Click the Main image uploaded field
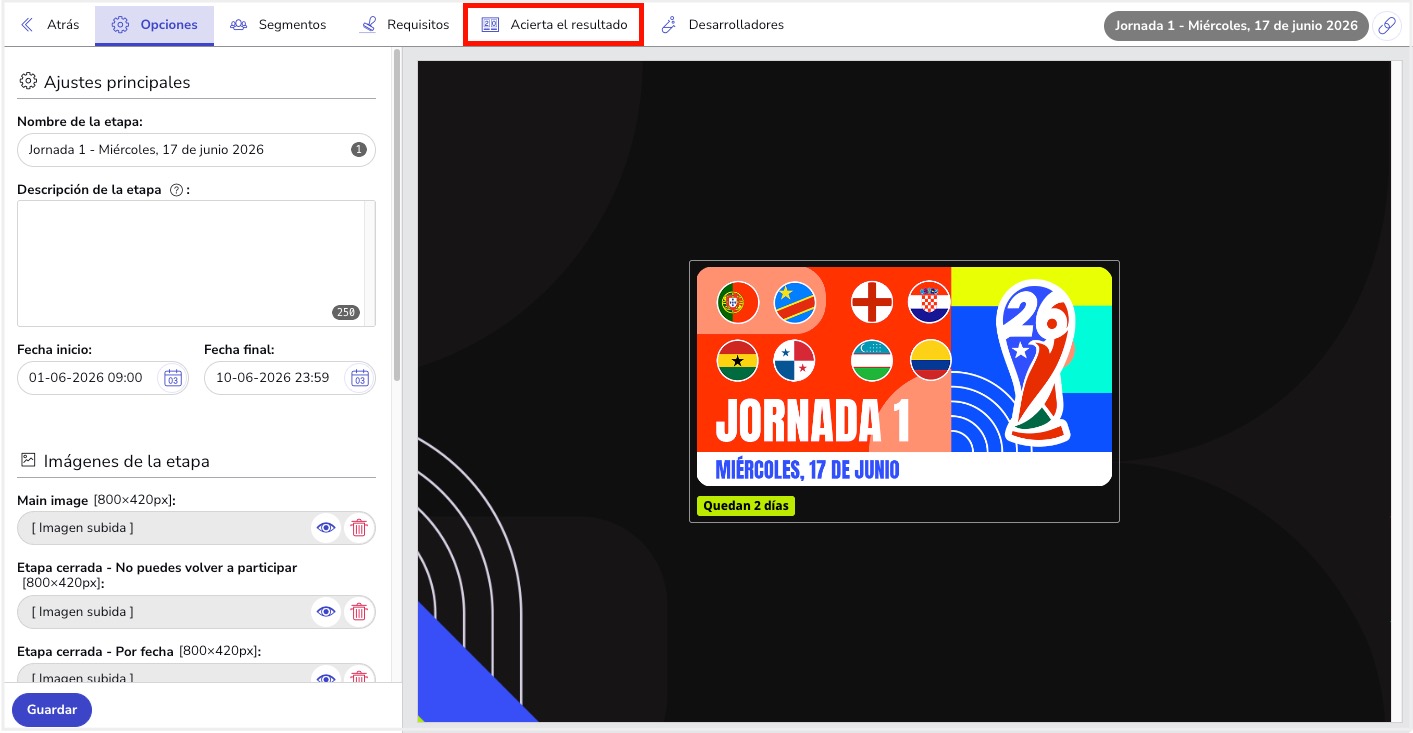This screenshot has height=733, width=1413. point(196,528)
